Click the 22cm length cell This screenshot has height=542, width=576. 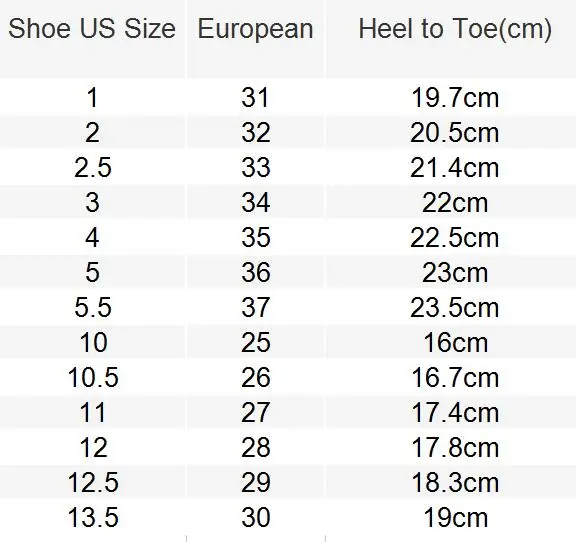(455, 202)
